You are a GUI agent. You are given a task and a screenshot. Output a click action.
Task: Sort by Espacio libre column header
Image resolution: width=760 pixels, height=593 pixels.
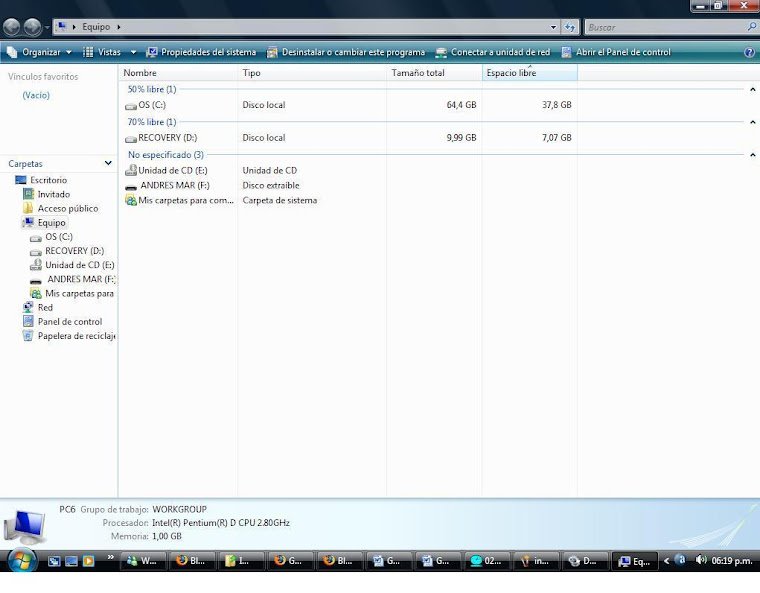click(530, 73)
